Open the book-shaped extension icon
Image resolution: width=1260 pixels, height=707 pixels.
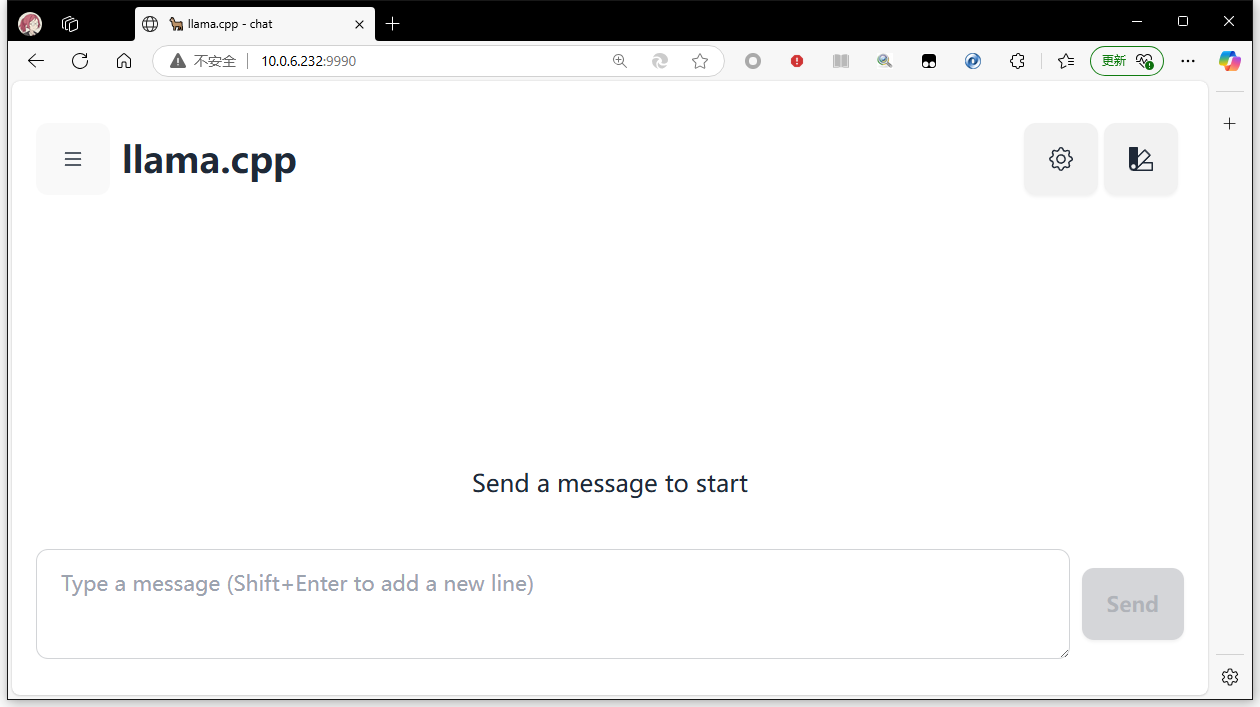[841, 61]
